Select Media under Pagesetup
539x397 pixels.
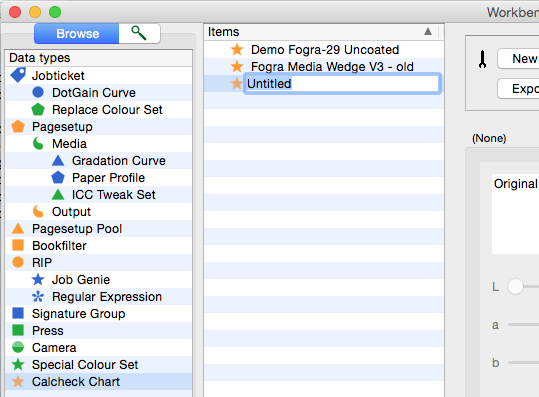pos(99,143)
